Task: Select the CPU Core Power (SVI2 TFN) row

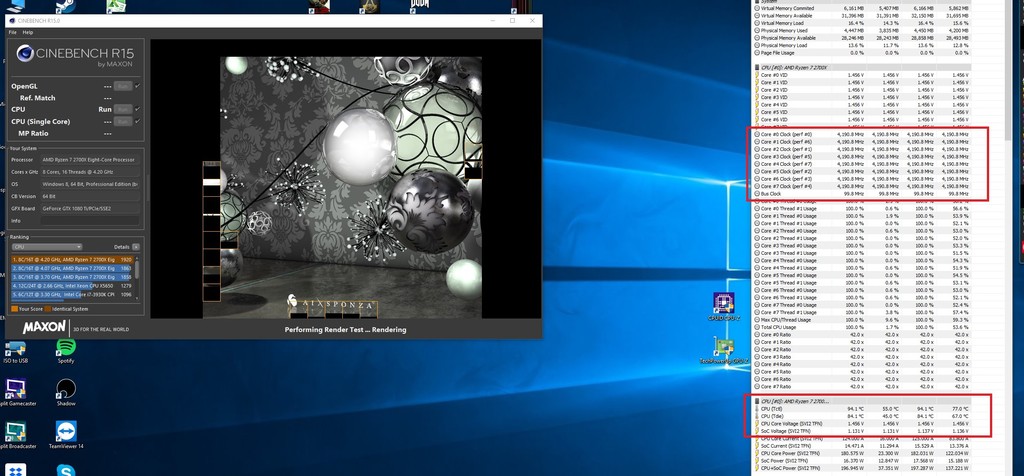Action: tap(862, 453)
